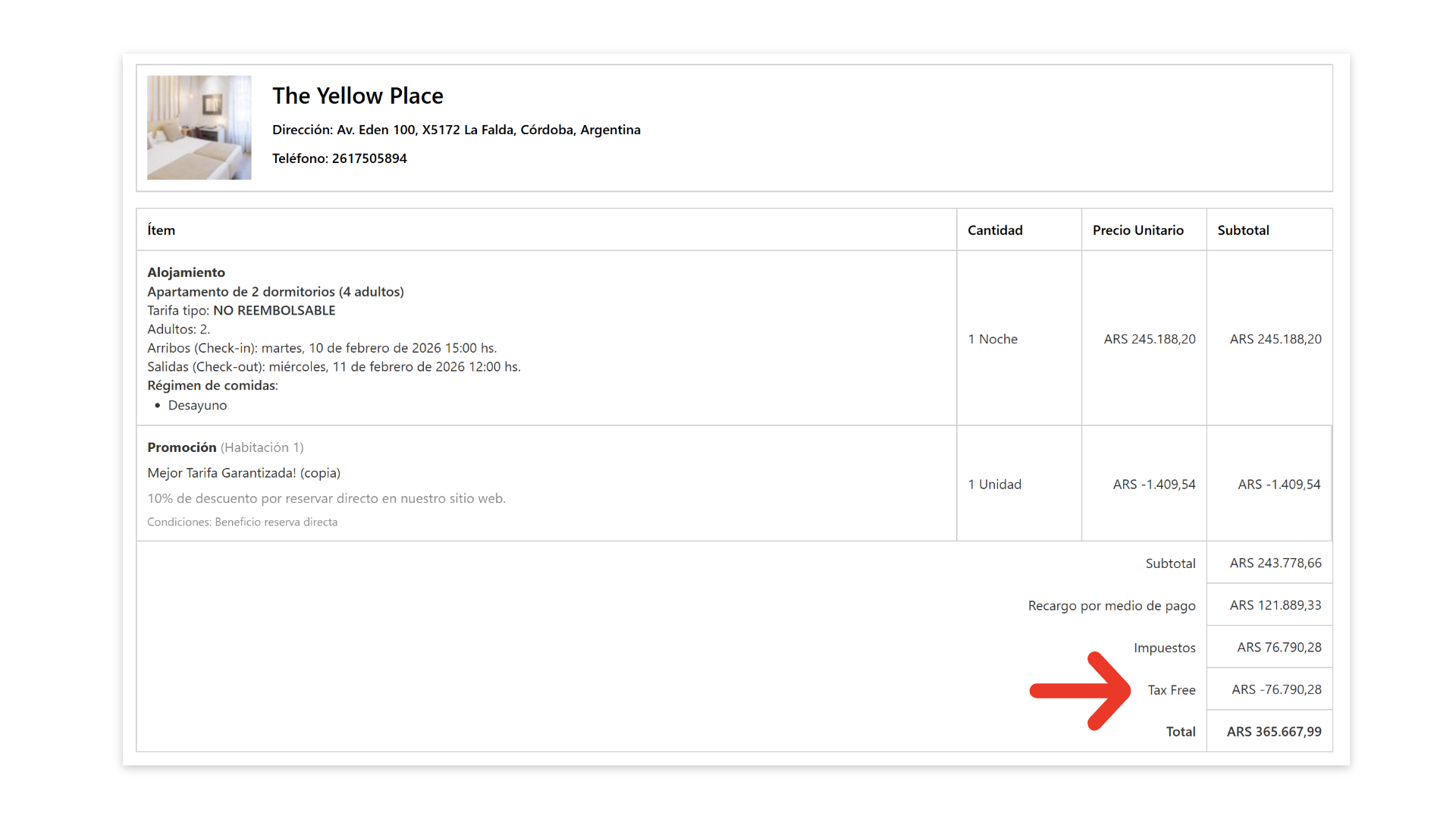Click the Precio Unitario column header
1456x819 pixels.
[x=1137, y=231]
